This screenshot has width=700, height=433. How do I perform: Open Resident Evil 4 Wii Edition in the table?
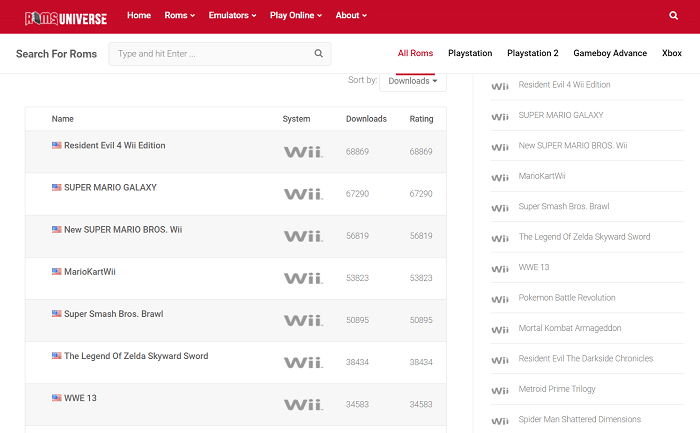pos(115,146)
